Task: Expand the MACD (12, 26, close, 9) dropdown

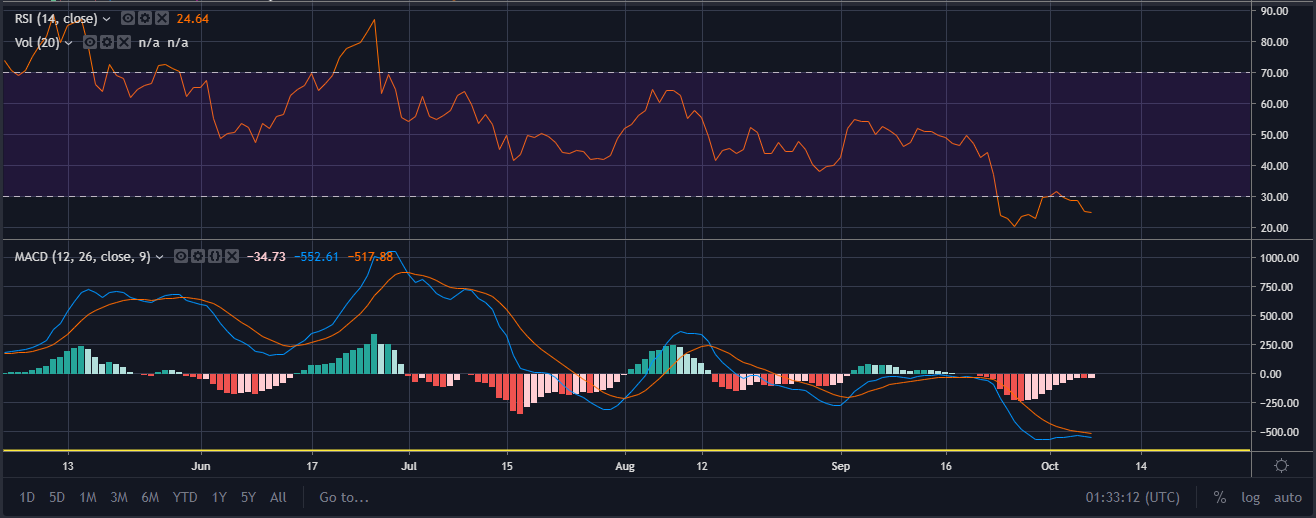Action: (159, 257)
